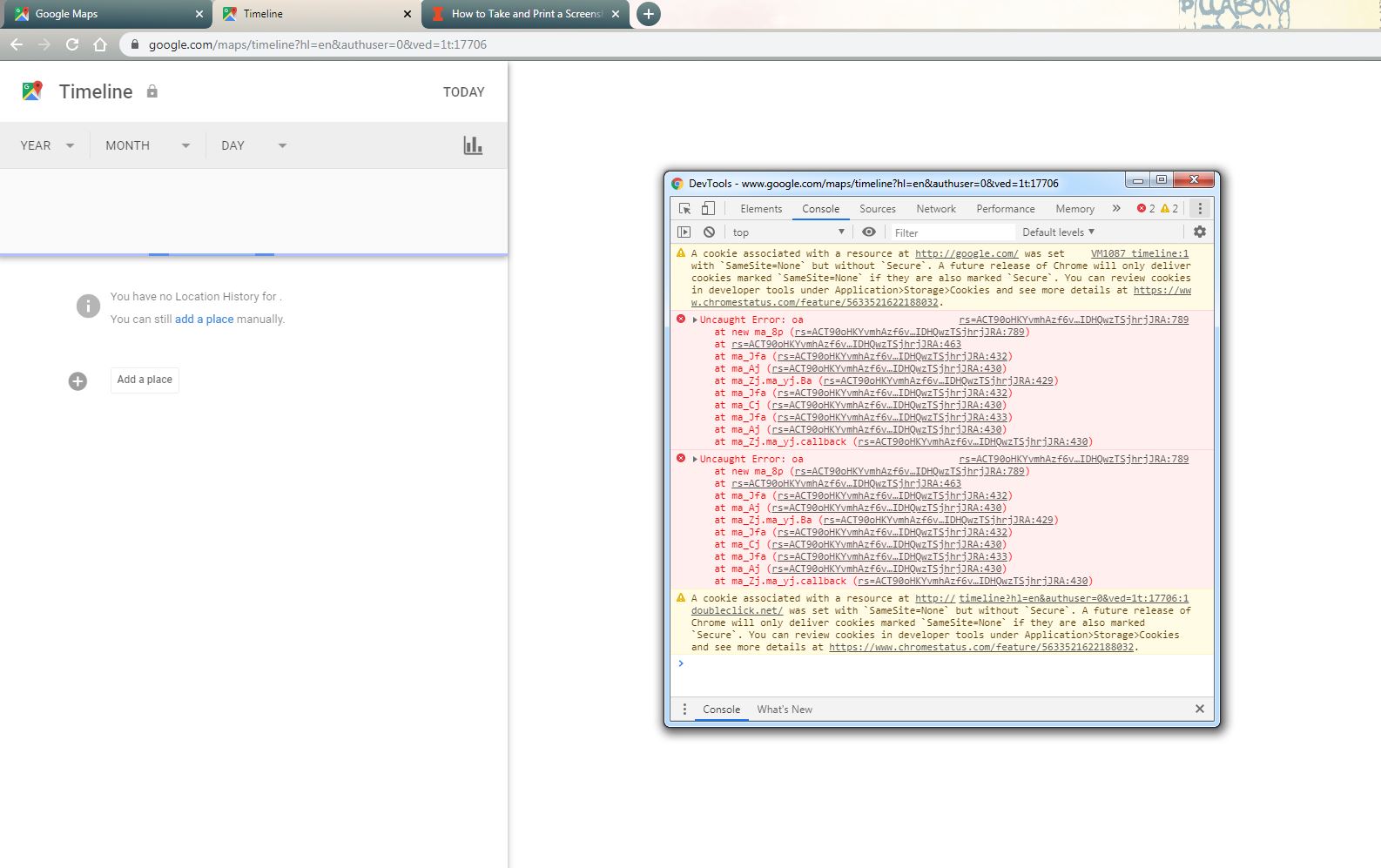The height and width of the screenshot is (868, 1381).
Task: Open the YEAR dropdown
Action: [x=47, y=145]
